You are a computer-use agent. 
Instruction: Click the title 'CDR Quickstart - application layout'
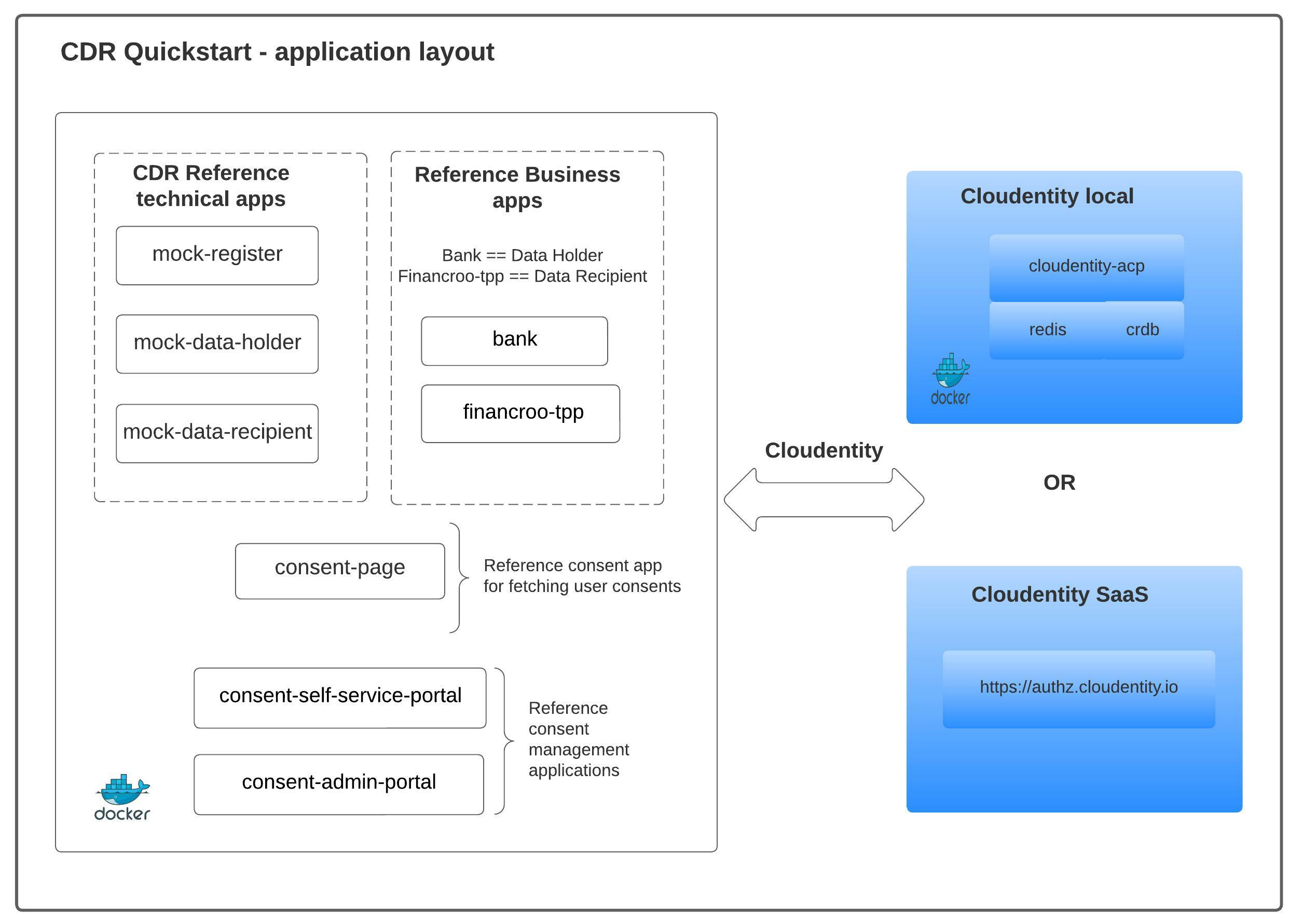pos(277,52)
